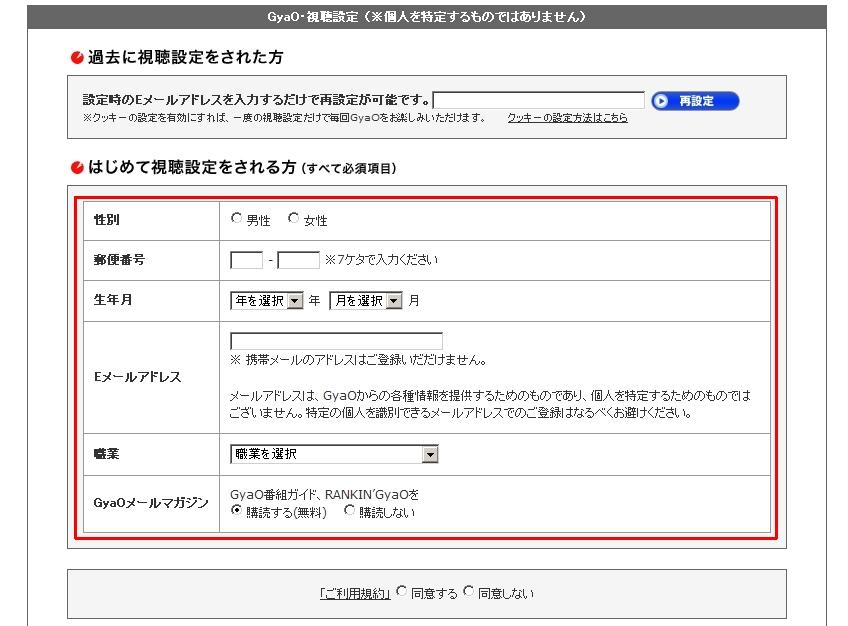Click the GyaOメールマガジン row label

[151, 503]
